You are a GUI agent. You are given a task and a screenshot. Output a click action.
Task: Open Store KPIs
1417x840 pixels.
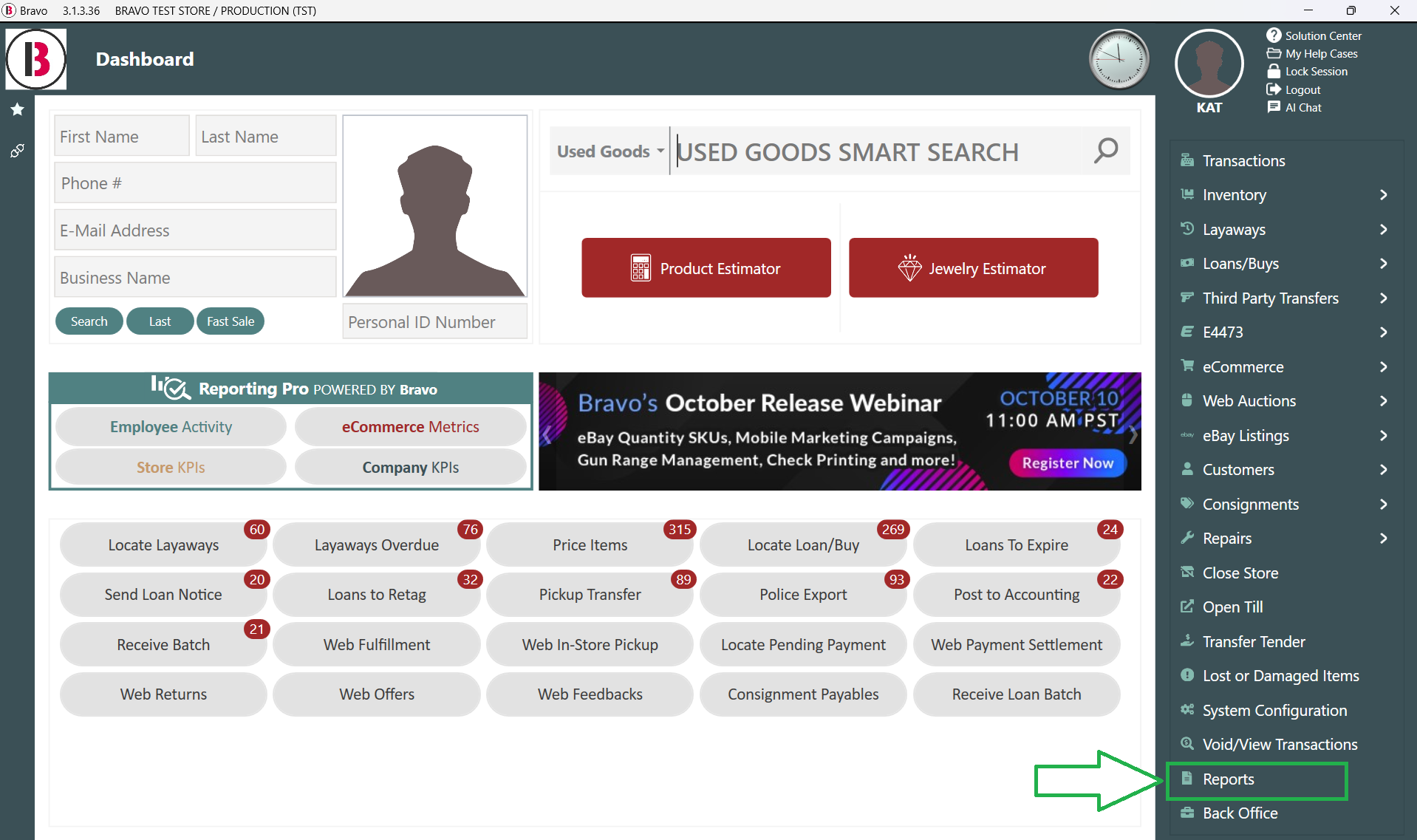coord(171,467)
